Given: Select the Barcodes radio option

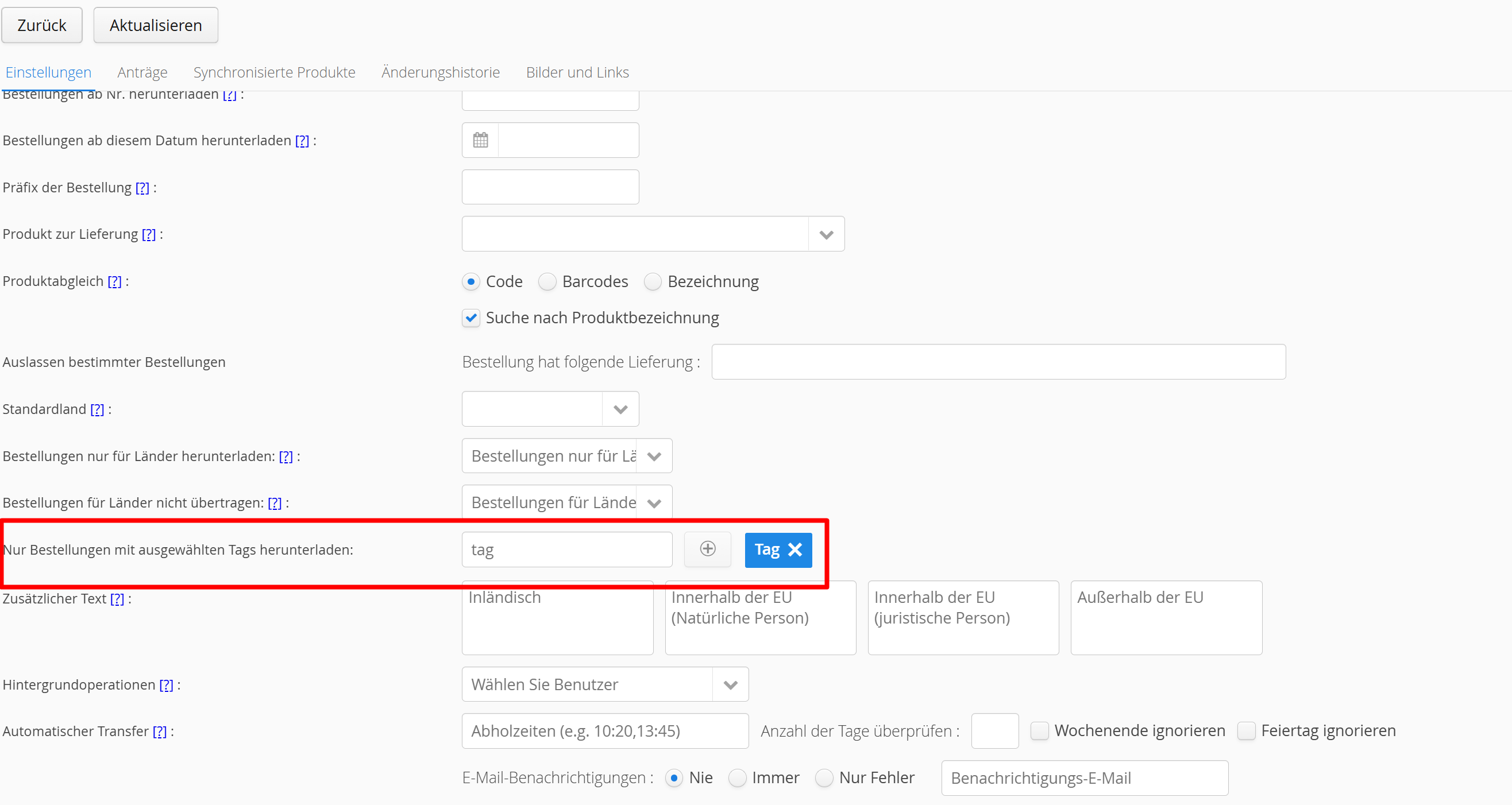Looking at the screenshot, I should click(x=547, y=281).
